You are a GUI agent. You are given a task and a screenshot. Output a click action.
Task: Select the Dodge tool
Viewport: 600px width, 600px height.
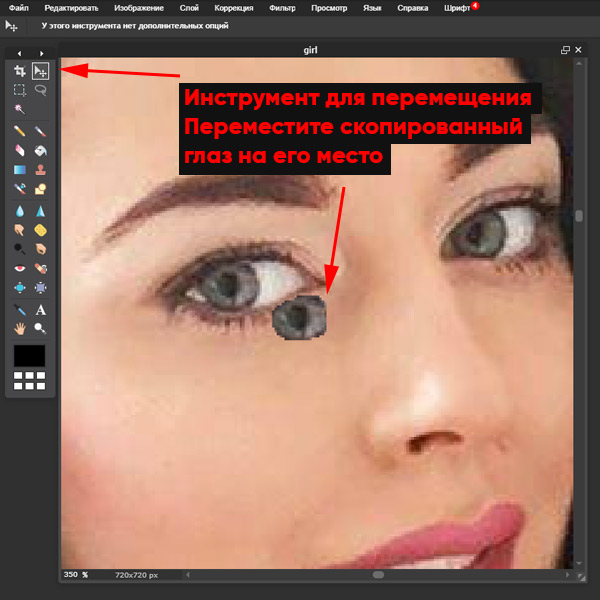(x=20, y=249)
